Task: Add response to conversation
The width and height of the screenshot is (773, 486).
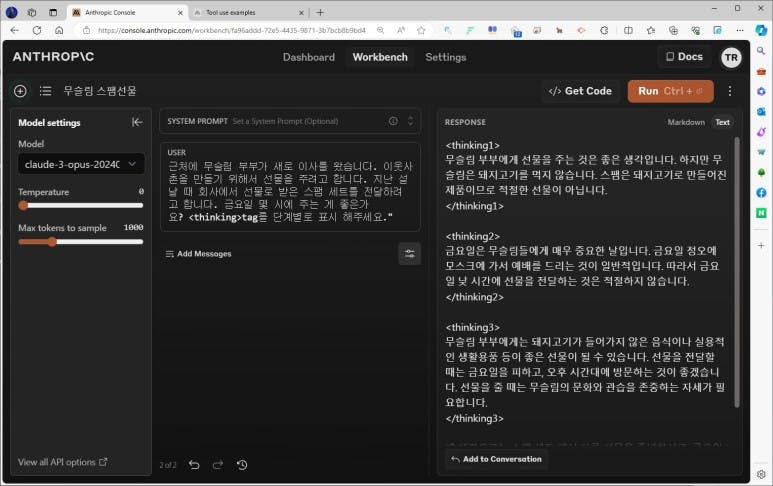Action: click(496, 459)
